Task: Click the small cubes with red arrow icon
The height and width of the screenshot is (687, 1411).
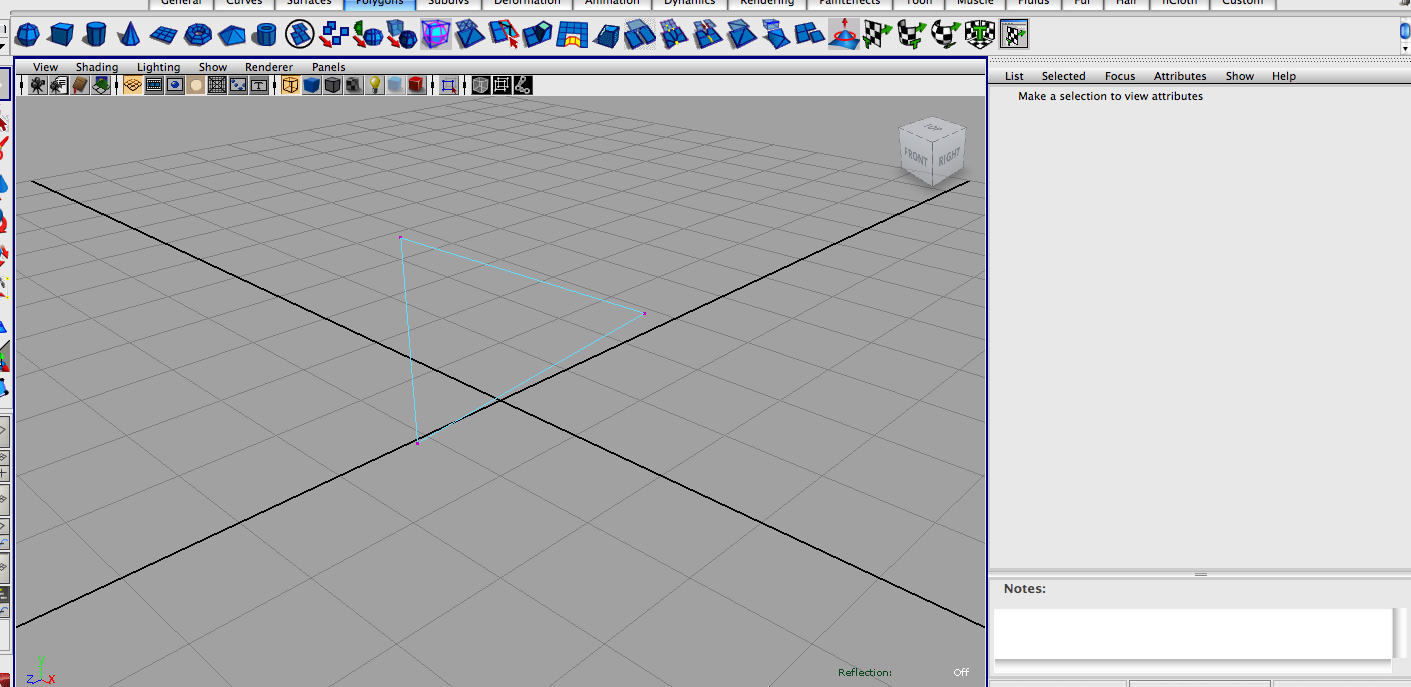Action: click(333, 36)
